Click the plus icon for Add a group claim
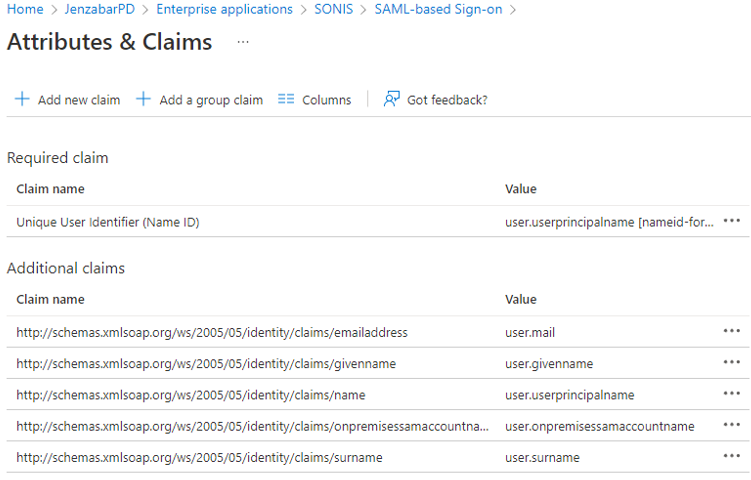 (x=143, y=99)
